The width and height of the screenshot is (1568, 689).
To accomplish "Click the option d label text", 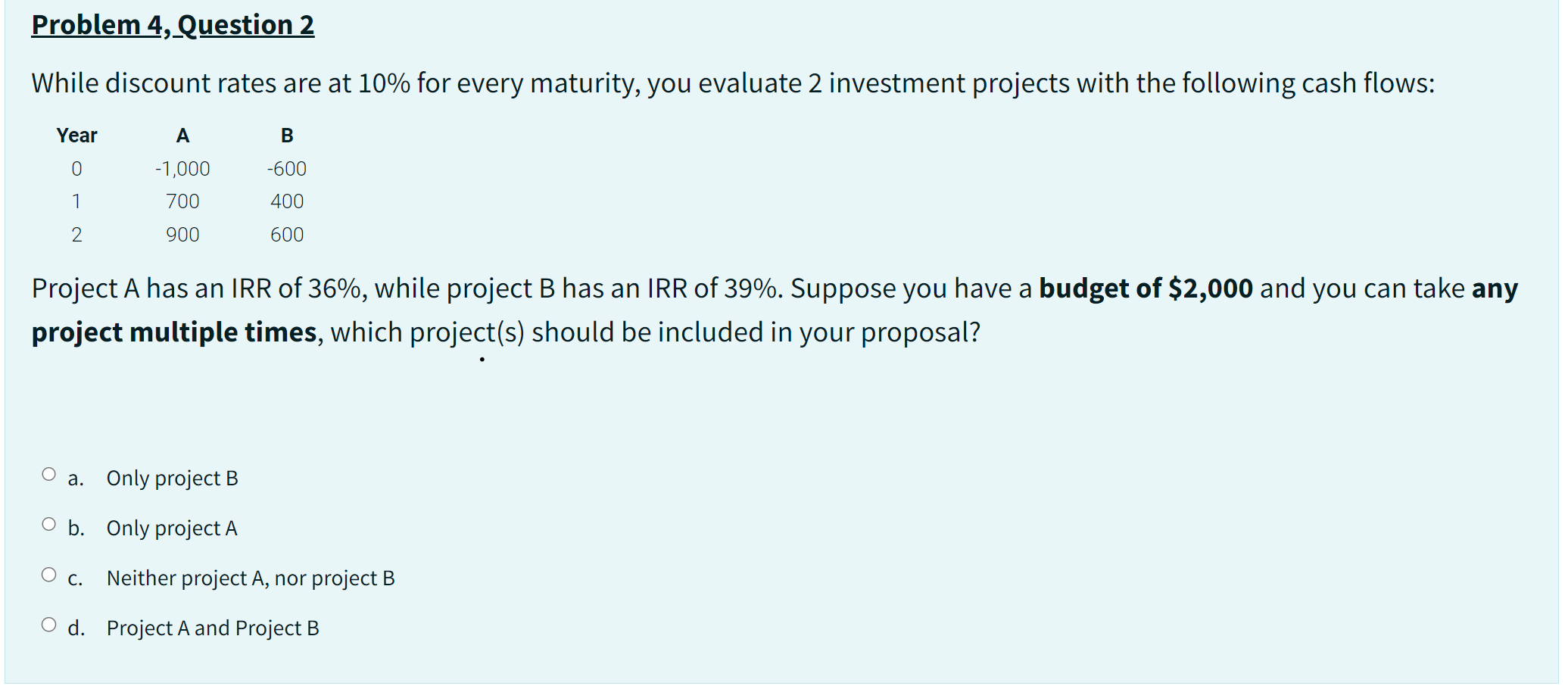I will (76, 628).
